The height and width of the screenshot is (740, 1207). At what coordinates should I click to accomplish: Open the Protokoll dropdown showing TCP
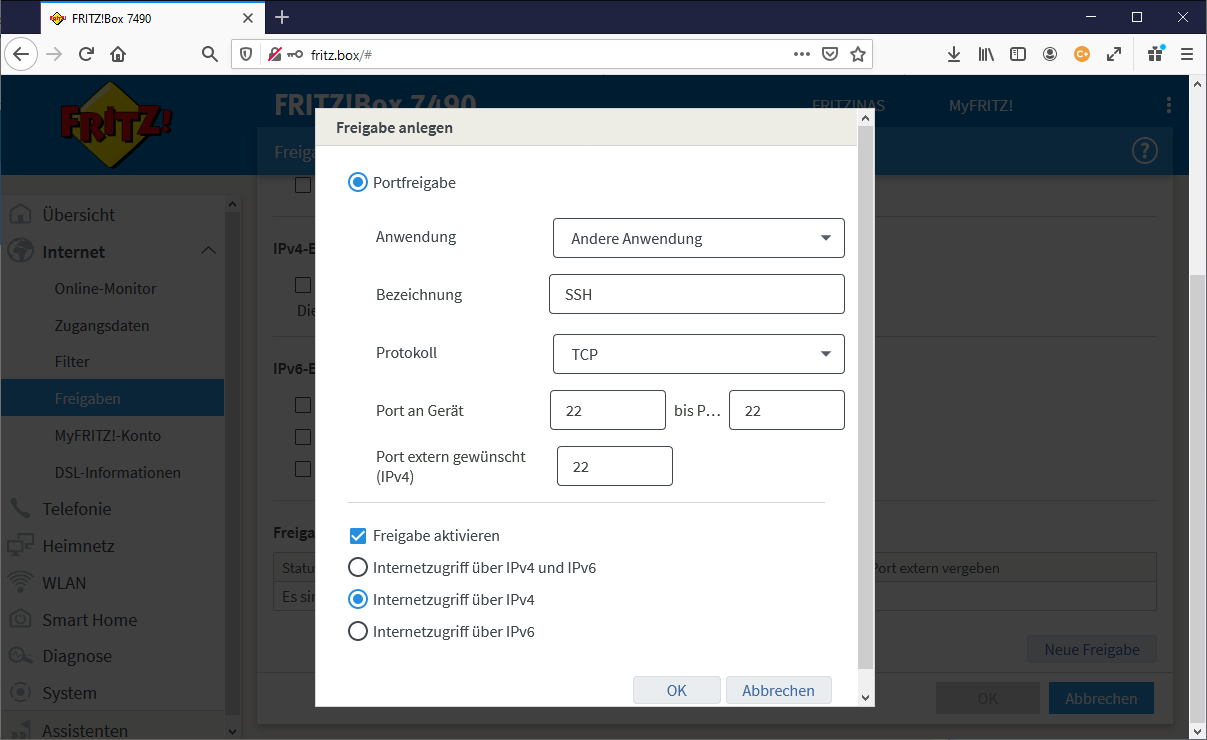699,354
